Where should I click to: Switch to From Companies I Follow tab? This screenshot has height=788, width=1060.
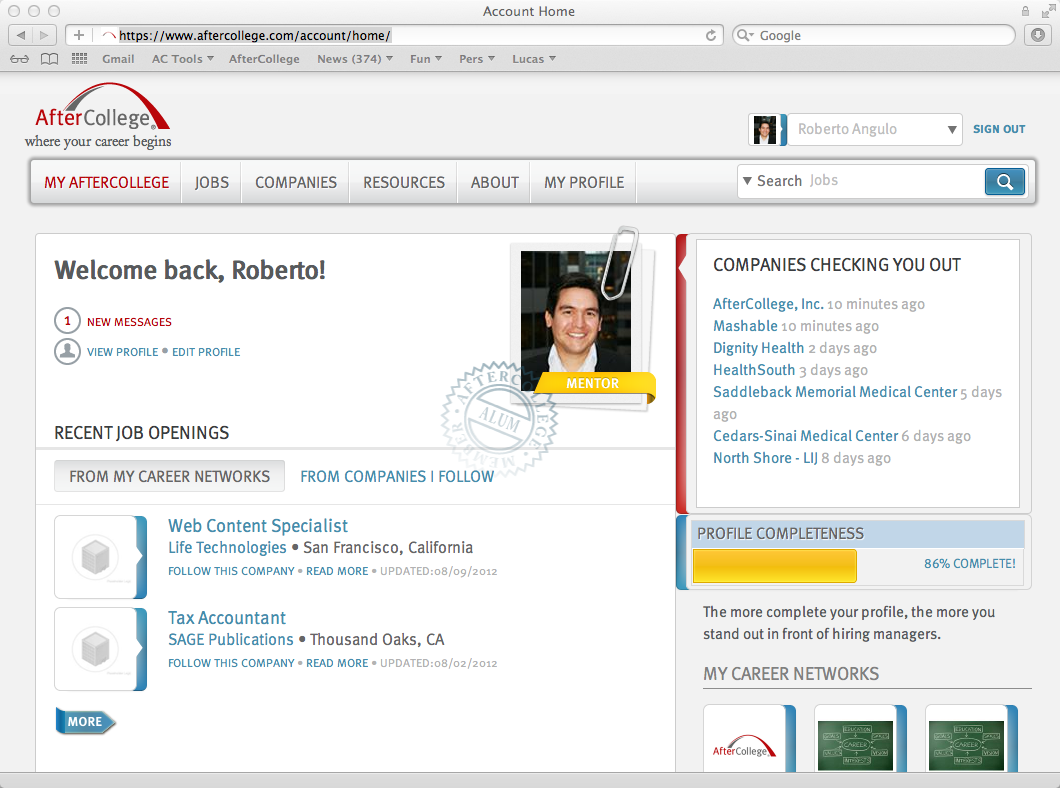(x=397, y=476)
